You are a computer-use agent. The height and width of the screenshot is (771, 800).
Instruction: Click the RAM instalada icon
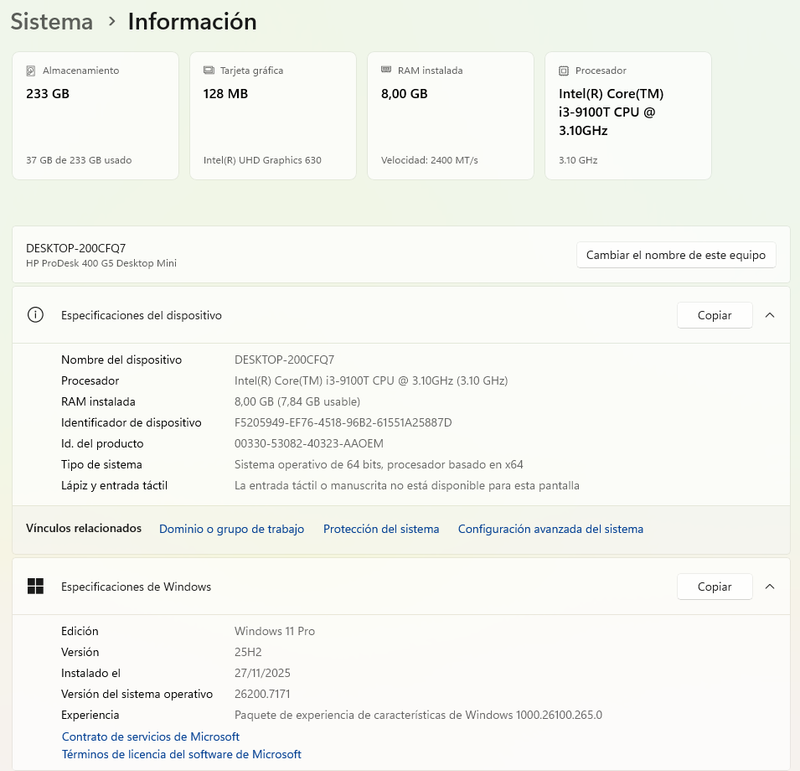coord(386,70)
